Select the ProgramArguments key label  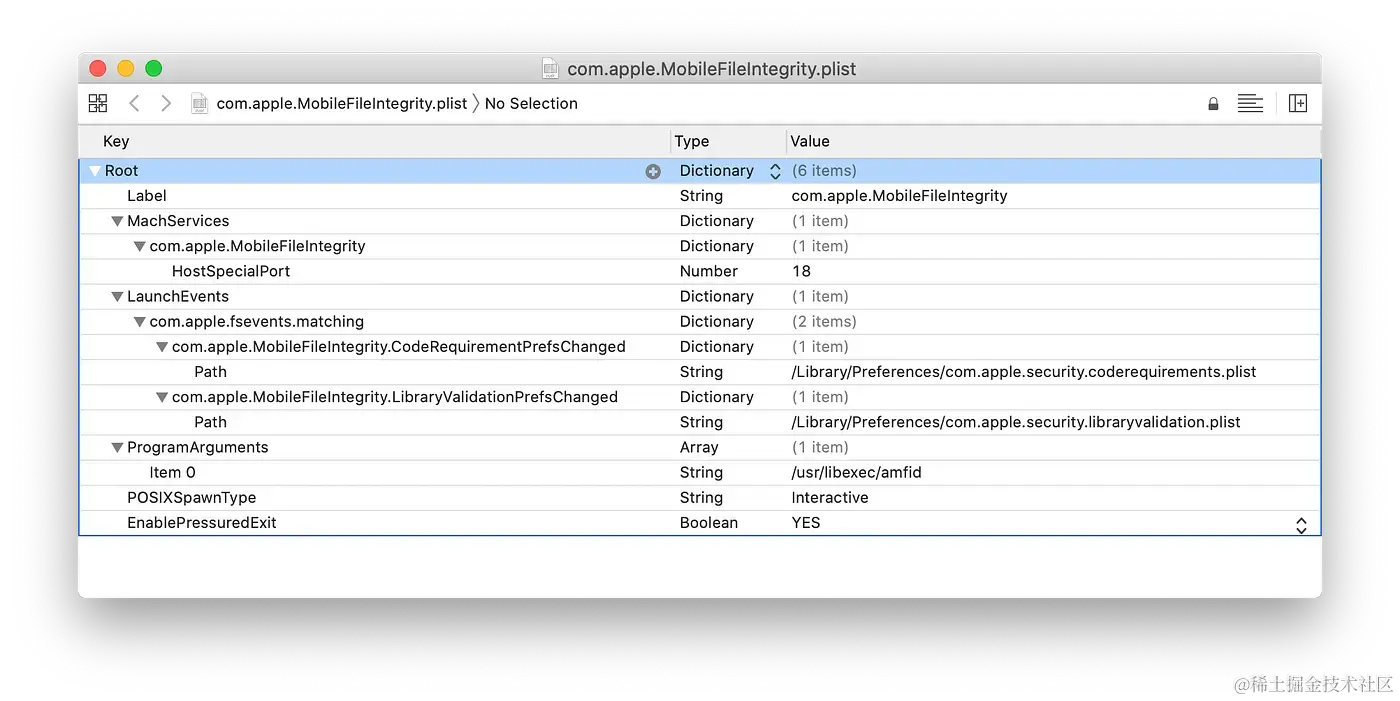tap(198, 448)
